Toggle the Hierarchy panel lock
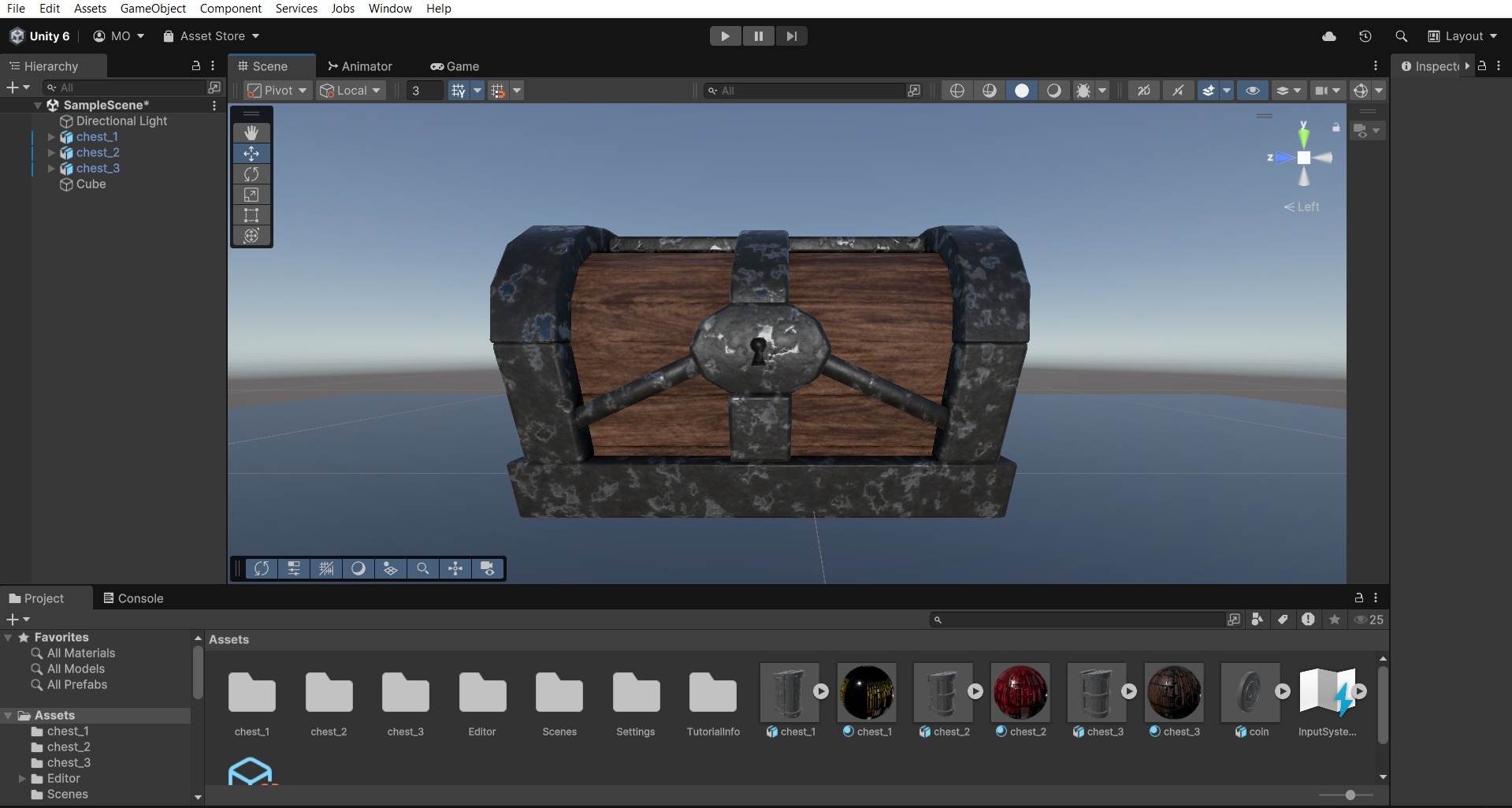The height and width of the screenshot is (808, 1512). click(x=196, y=66)
